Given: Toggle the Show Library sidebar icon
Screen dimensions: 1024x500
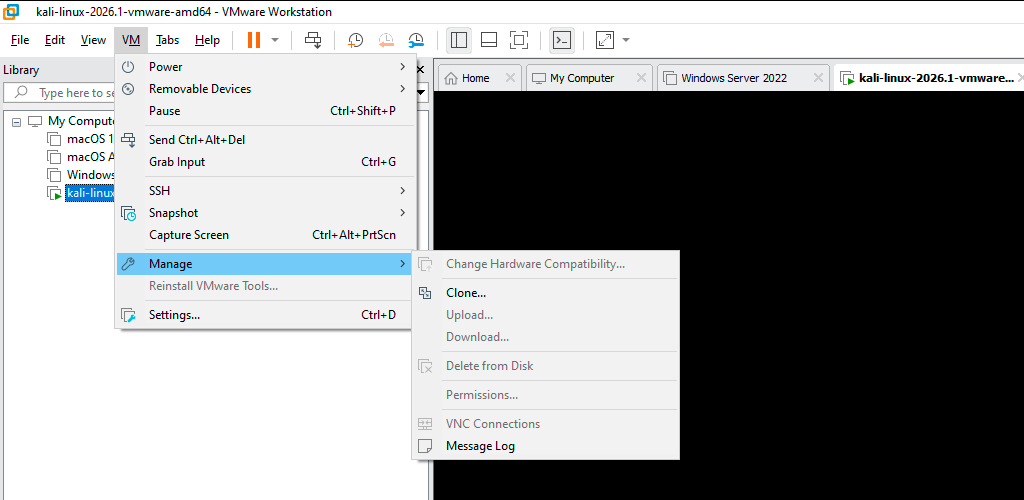Looking at the screenshot, I should coord(459,40).
